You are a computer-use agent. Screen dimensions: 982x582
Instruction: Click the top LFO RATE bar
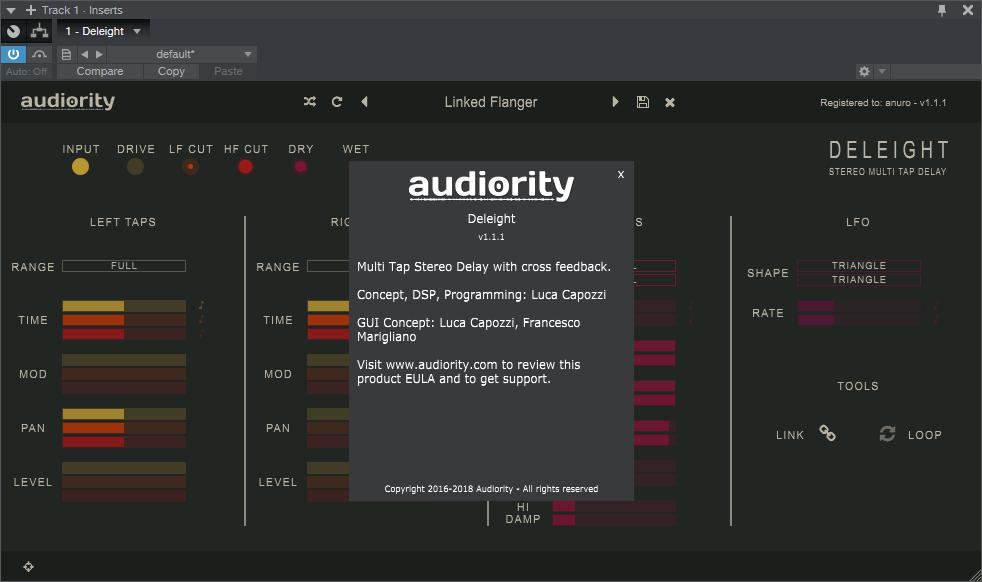[x=859, y=306]
